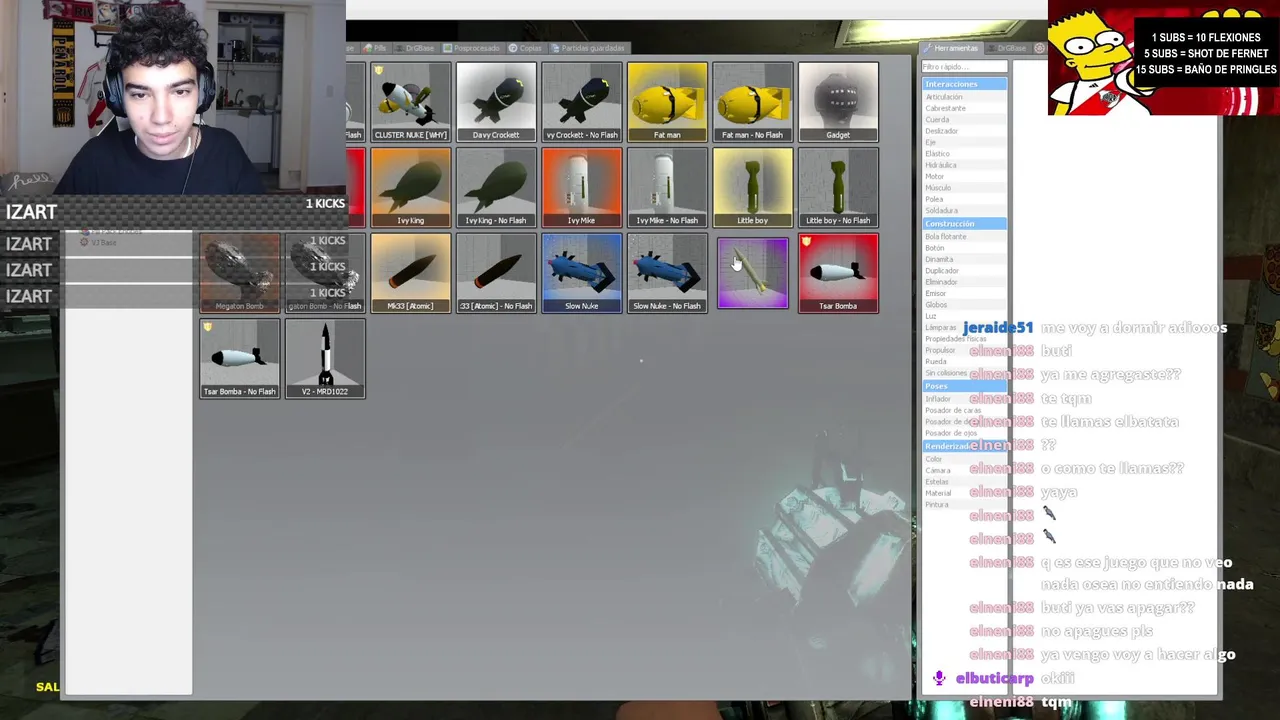Pick the Ivy Mike - No Flash icon
This screenshot has height=720, width=1280.
[667, 188]
